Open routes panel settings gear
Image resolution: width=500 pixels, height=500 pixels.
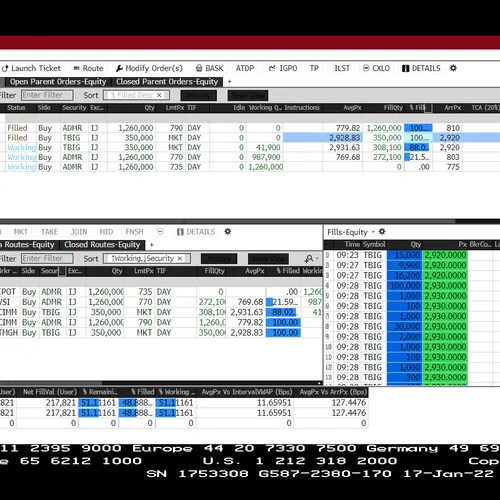click(228, 231)
